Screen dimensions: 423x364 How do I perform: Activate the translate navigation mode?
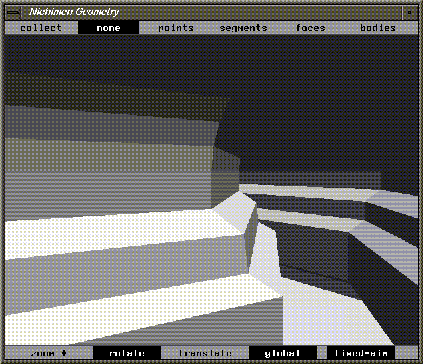point(205,353)
